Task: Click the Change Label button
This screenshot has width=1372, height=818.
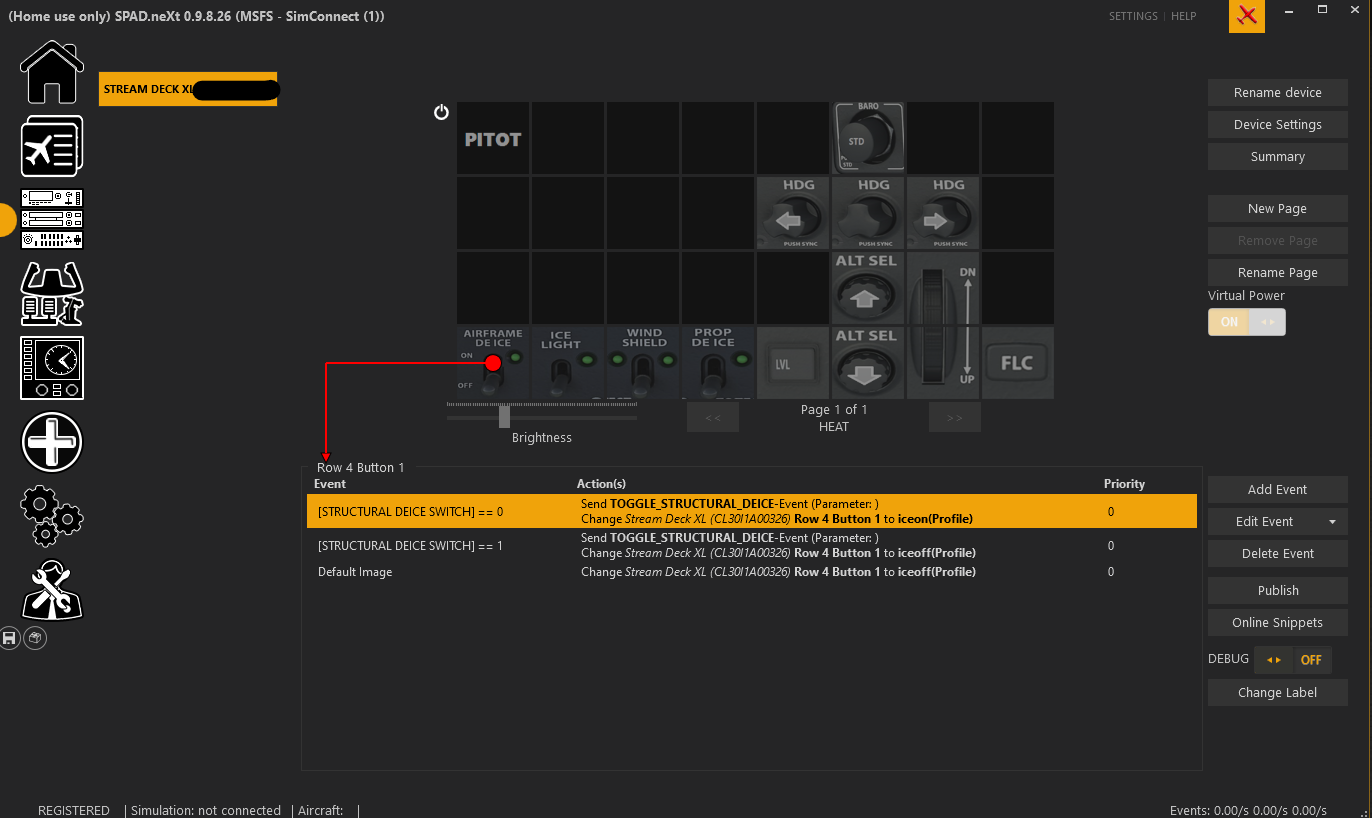Action: (1278, 692)
